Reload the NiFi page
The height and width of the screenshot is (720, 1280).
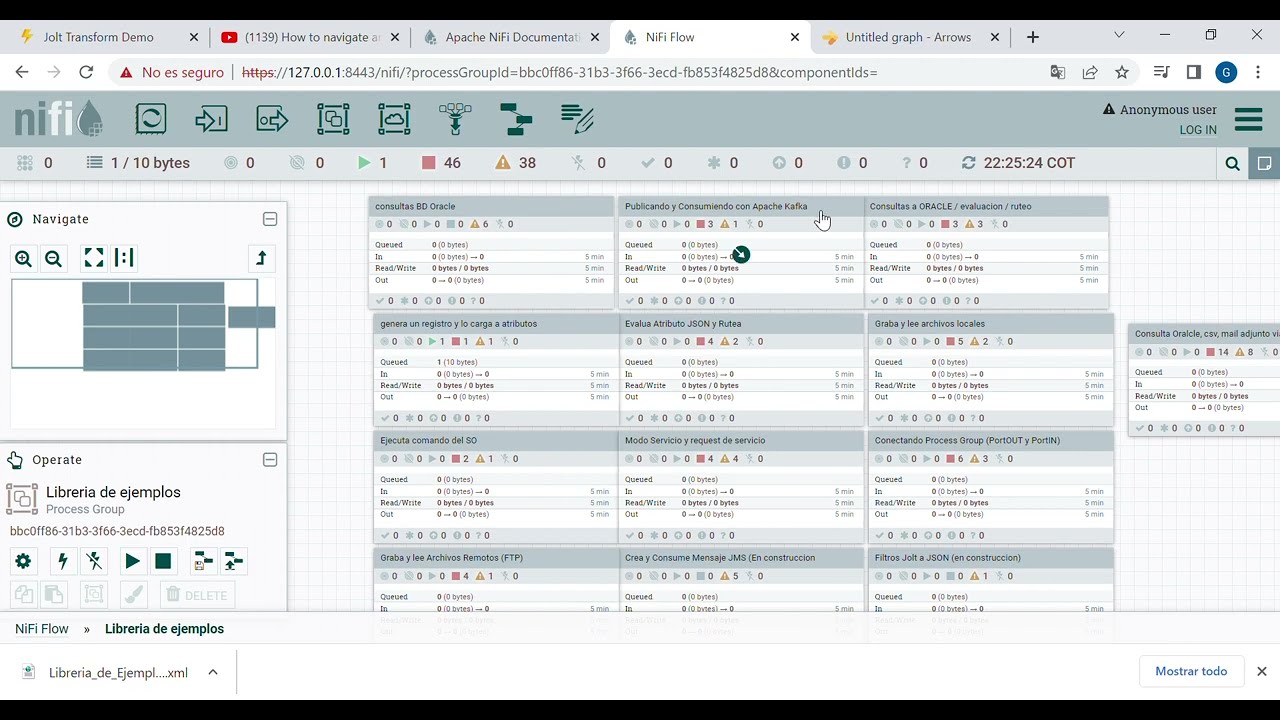click(86, 72)
